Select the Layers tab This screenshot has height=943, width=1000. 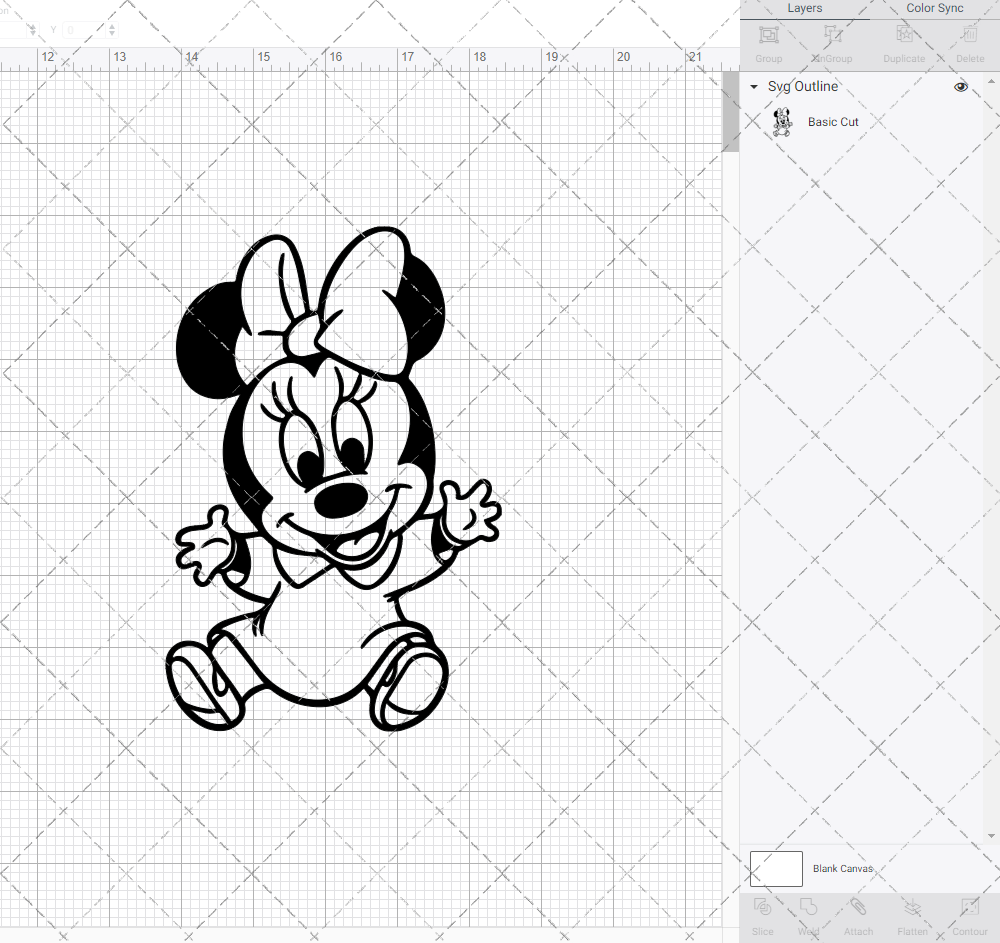(x=804, y=8)
